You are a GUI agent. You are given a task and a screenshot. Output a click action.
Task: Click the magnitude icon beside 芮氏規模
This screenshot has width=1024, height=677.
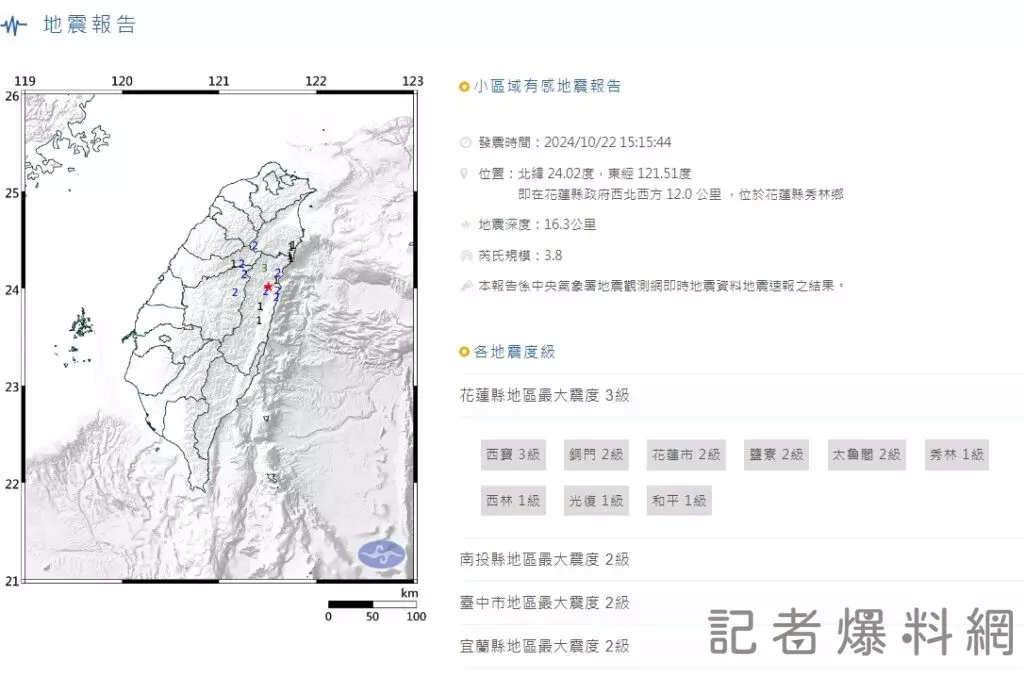pyautogui.click(x=464, y=256)
